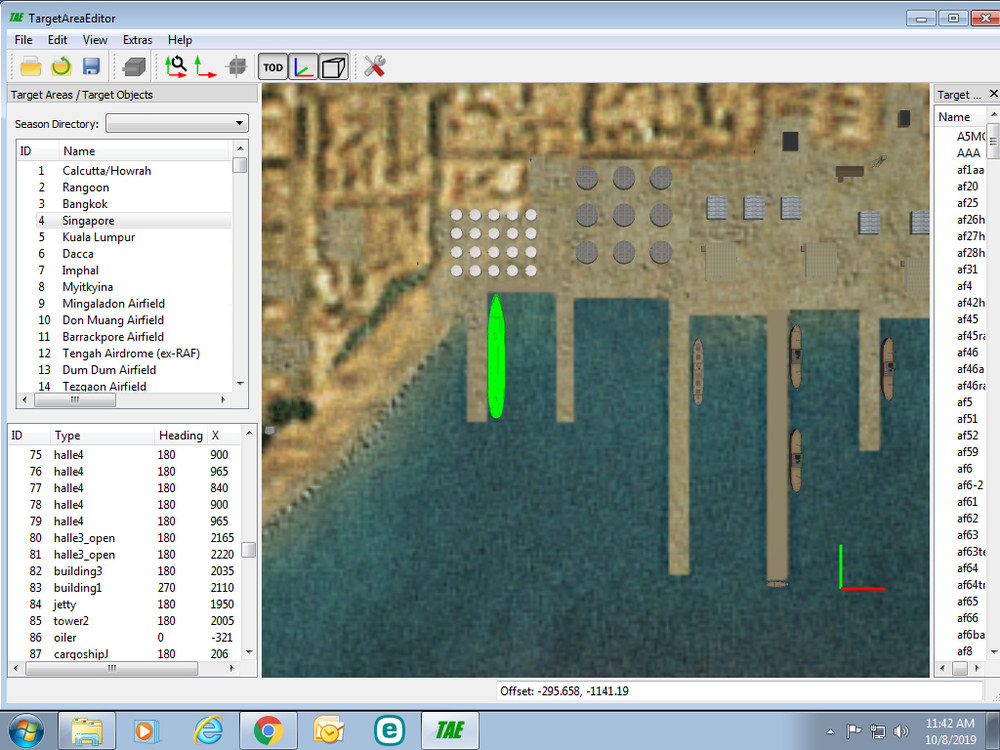Open the View menu
This screenshot has height=750, width=1000.
tap(95, 40)
